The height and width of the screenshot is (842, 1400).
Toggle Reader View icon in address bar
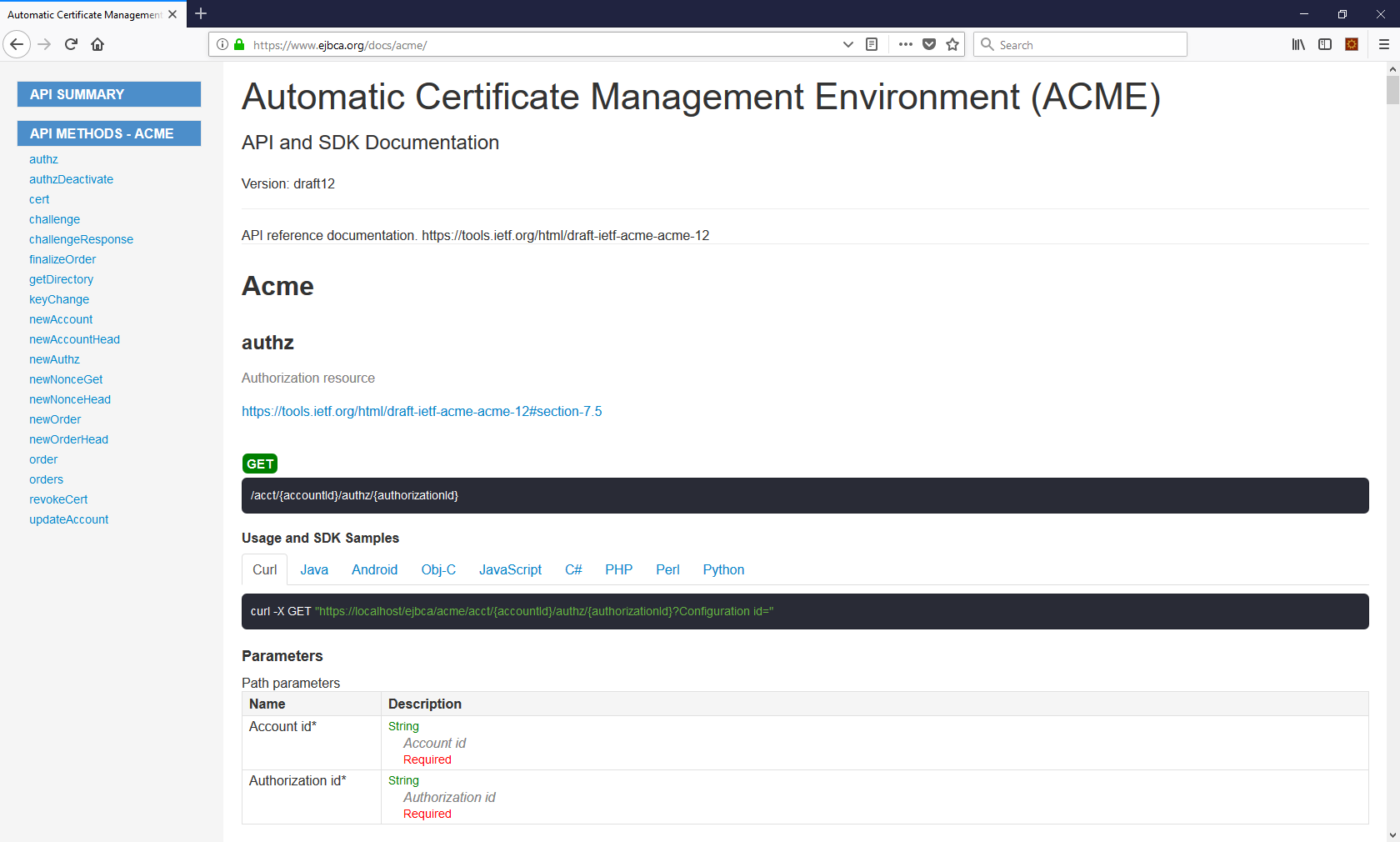(872, 44)
